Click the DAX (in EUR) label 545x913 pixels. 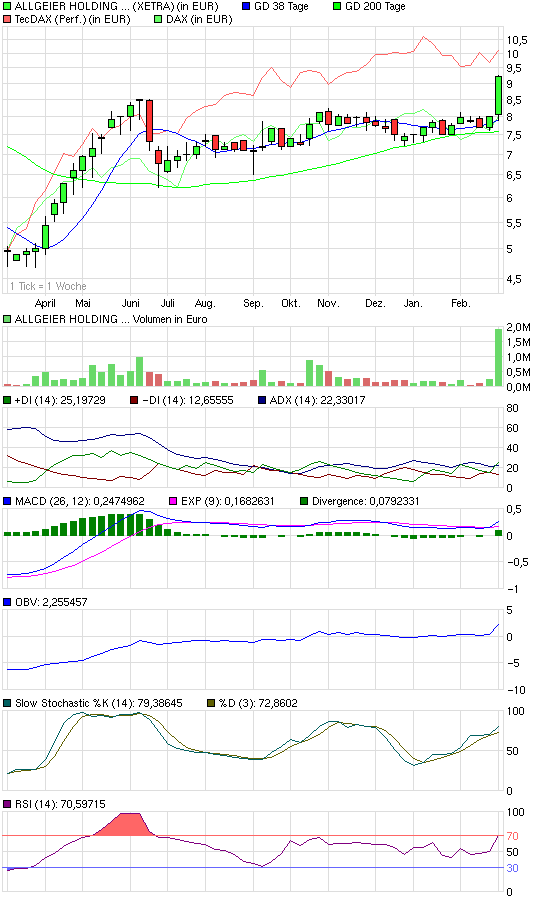tap(199, 19)
